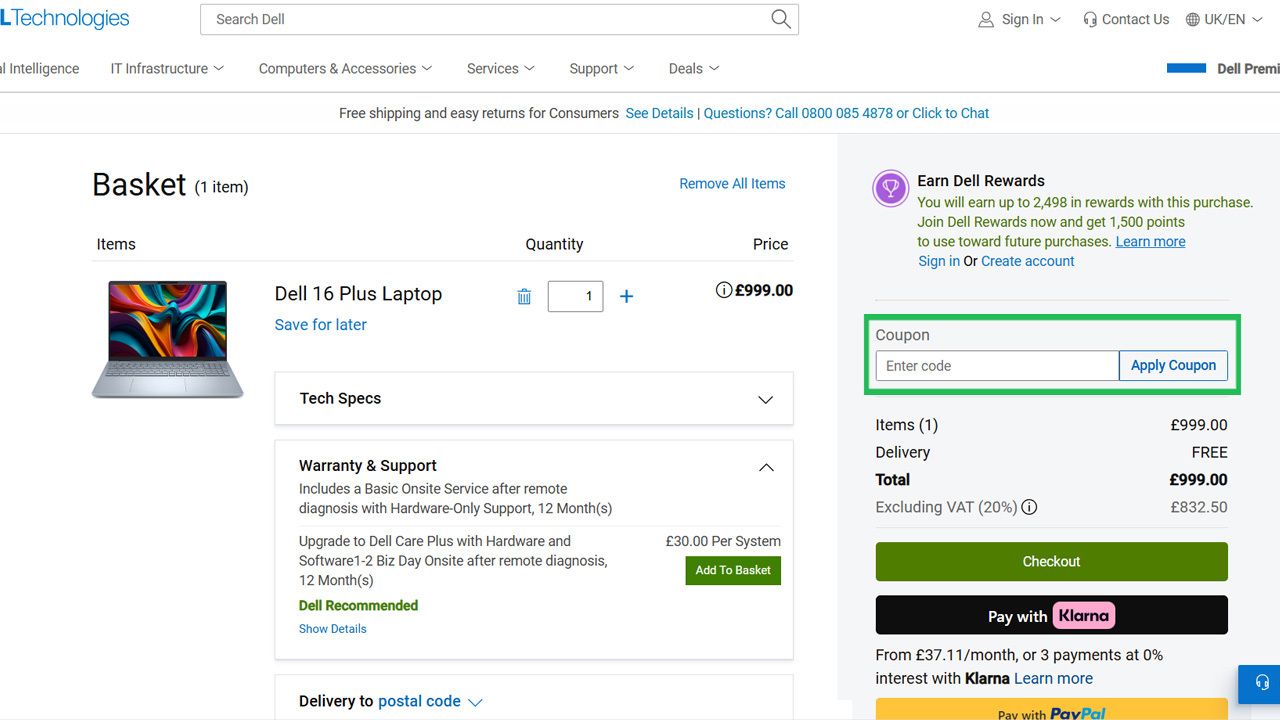Click Learn more about Dell Rewards

(1150, 241)
